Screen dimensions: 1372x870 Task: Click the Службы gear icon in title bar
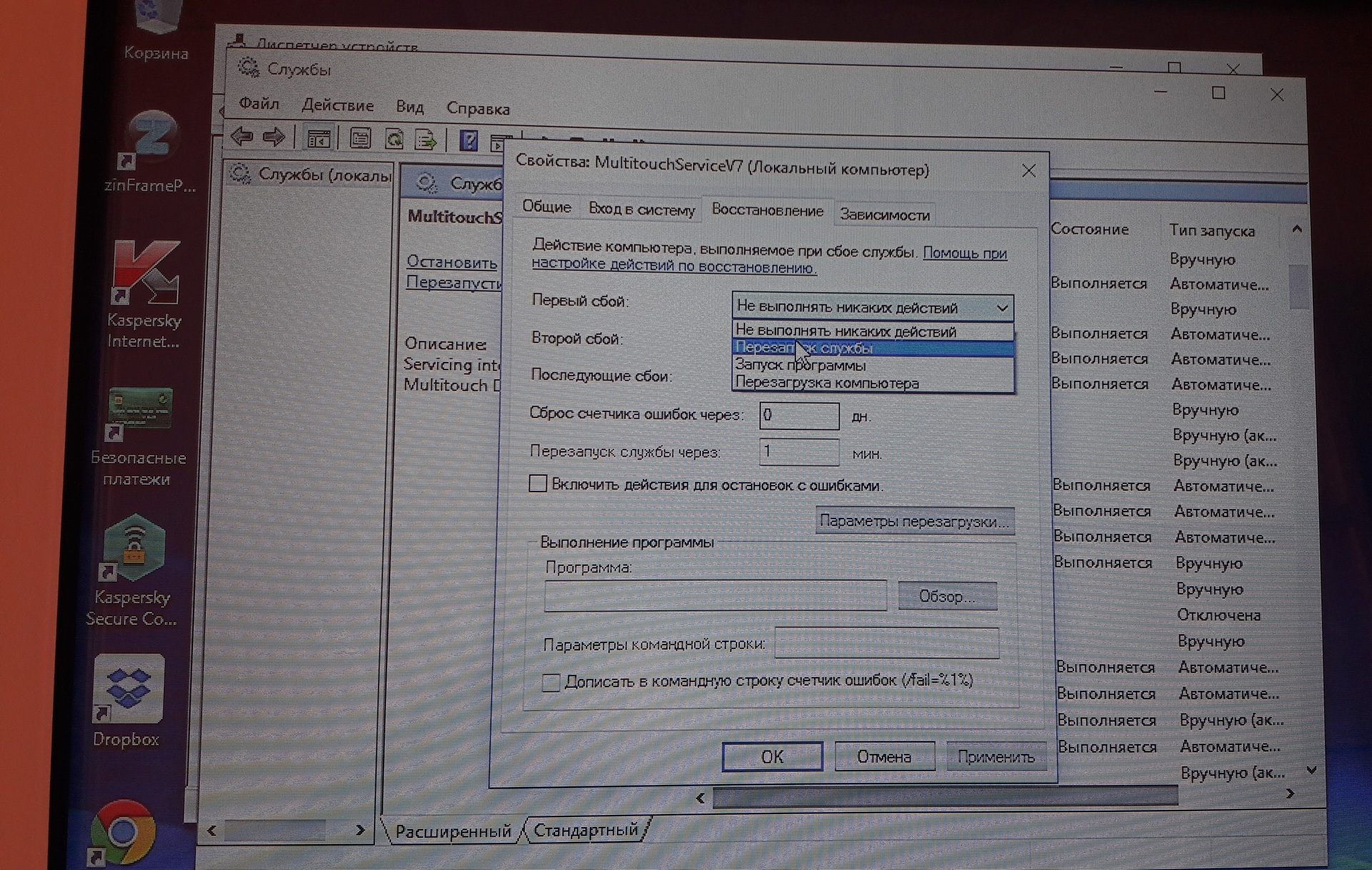pos(248,68)
